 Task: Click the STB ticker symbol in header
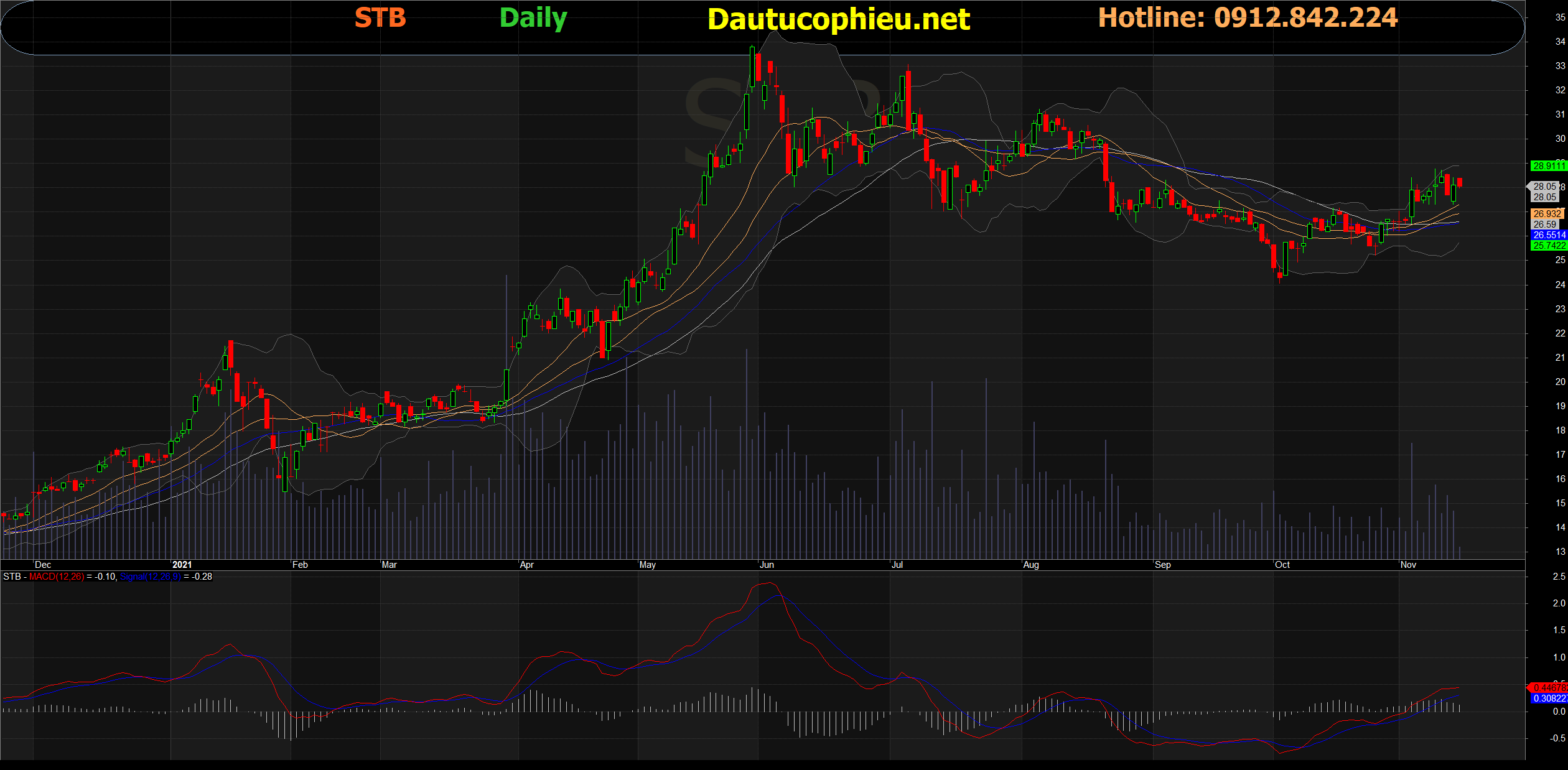[380, 18]
